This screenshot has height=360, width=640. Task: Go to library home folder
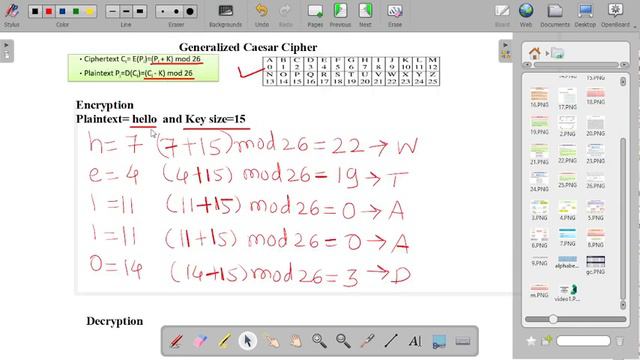pyautogui.click(x=534, y=53)
